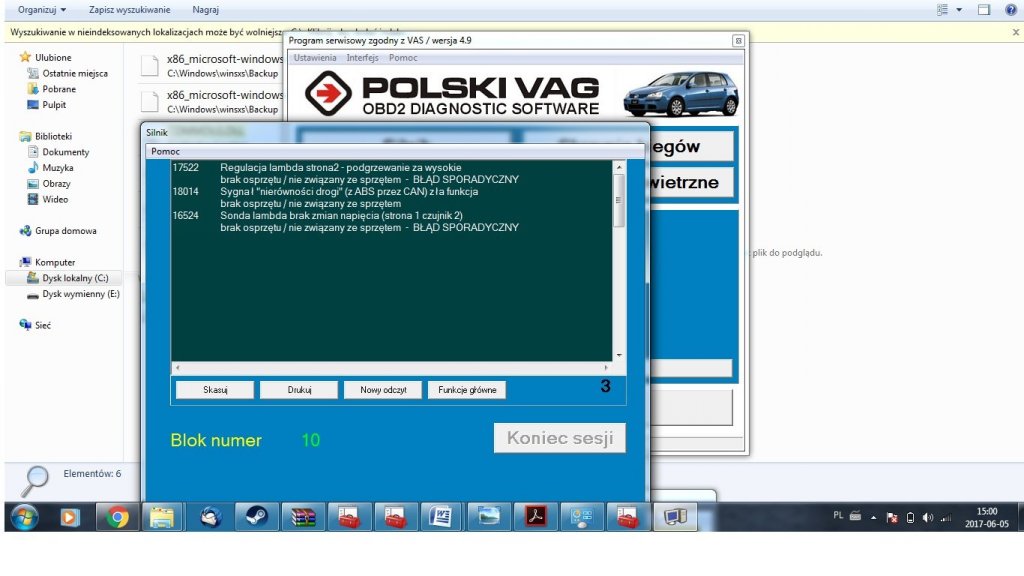The height and width of the screenshot is (576, 1024).
Task: Select Dysk wymienny (E:)
Action: (x=81, y=294)
